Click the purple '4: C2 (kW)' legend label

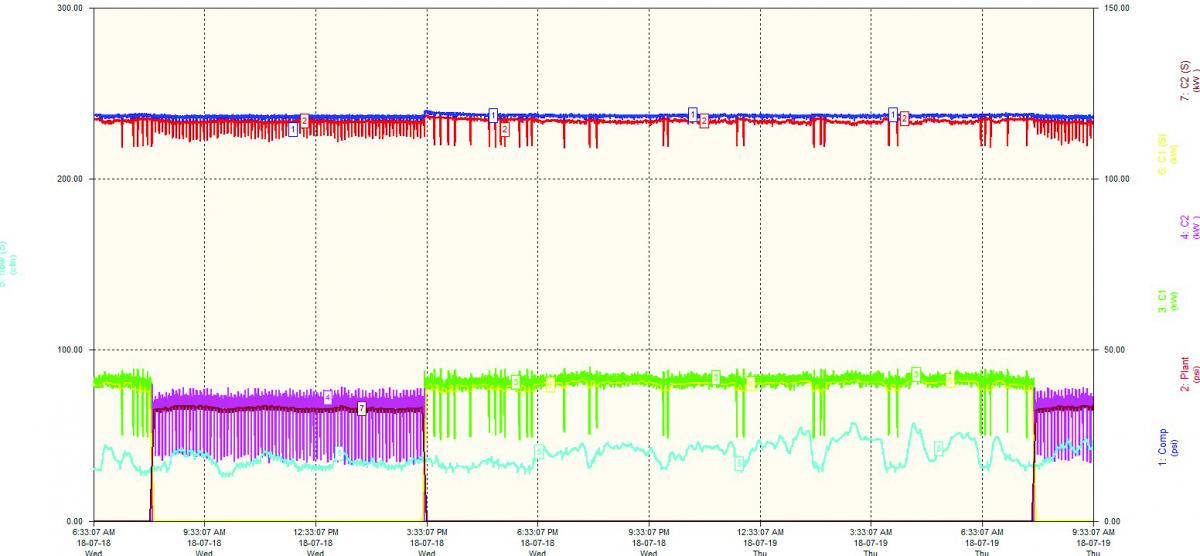click(1187, 227)
